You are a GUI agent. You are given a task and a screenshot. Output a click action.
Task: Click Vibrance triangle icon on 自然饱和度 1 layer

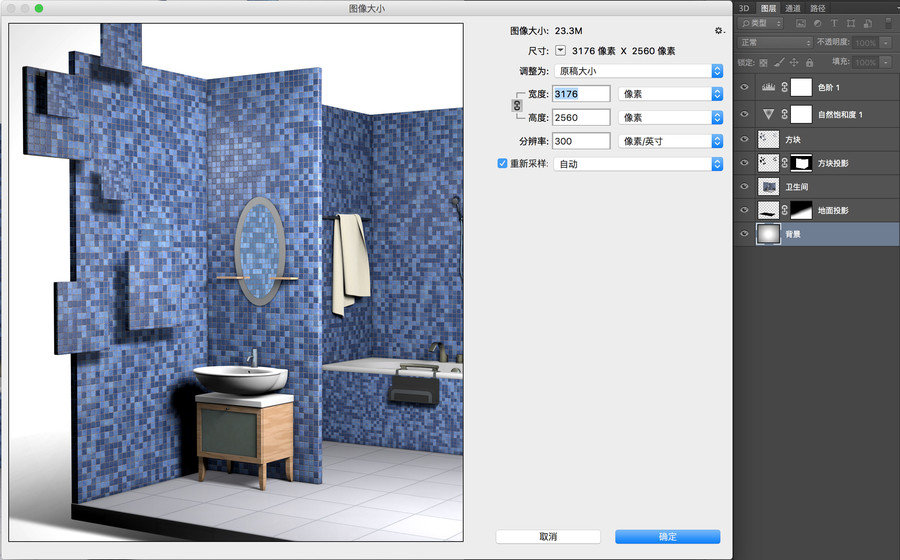pyautogui.click(x=769, y=115)
